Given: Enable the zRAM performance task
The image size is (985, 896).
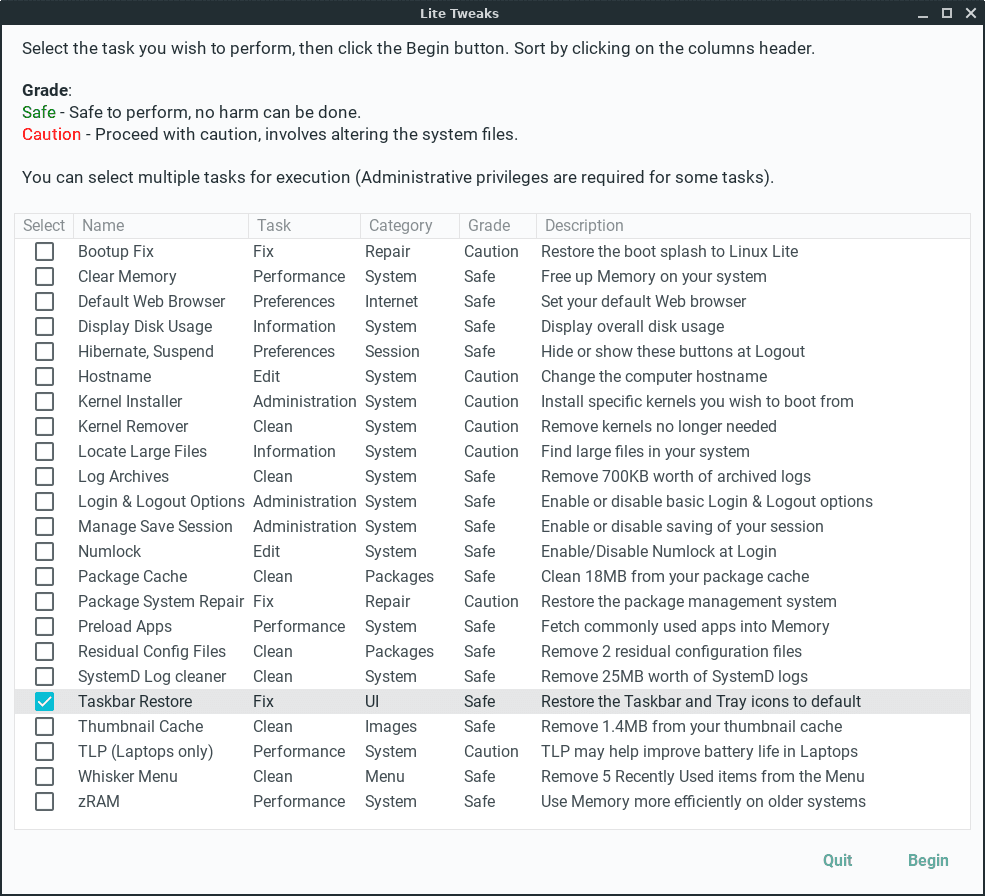Looking at the screenshot, I should pos(44,801).
